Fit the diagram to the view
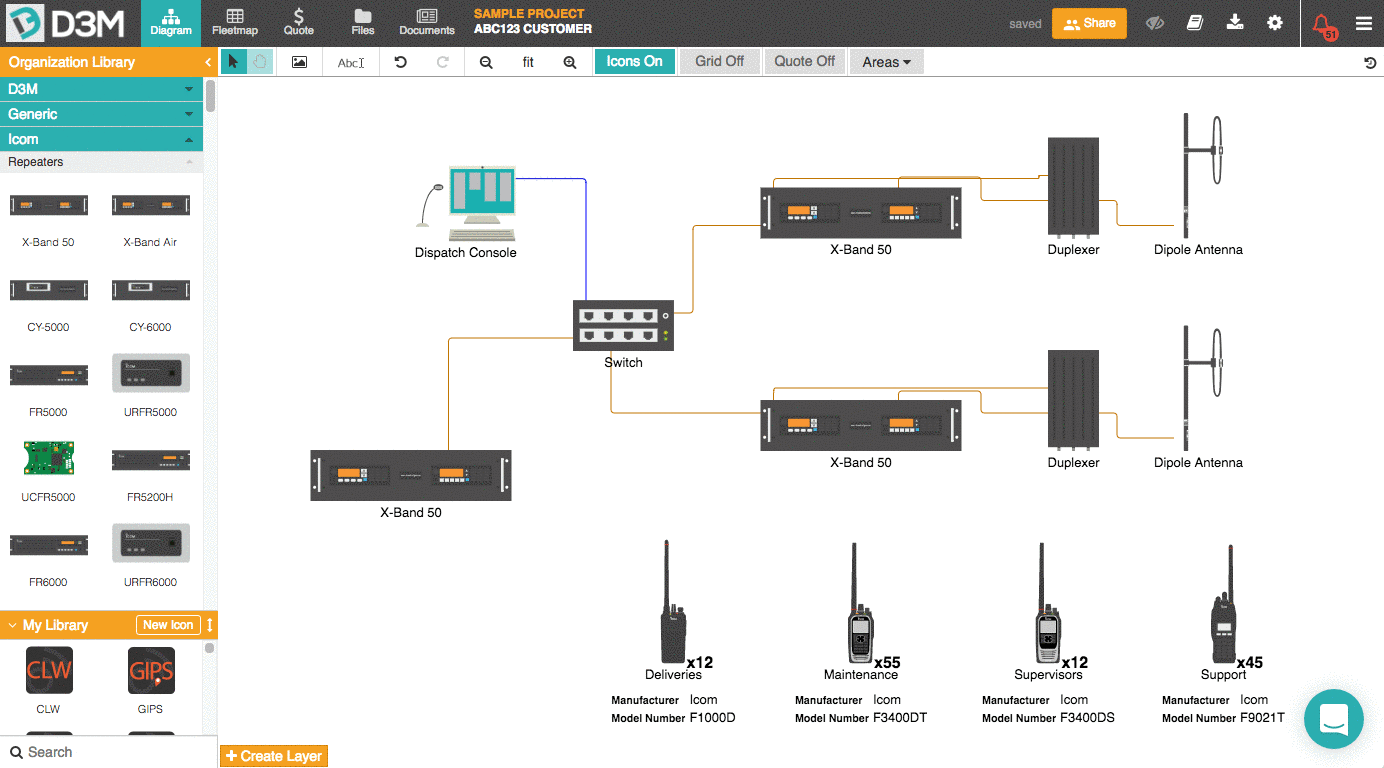 (x=528, y=62)
